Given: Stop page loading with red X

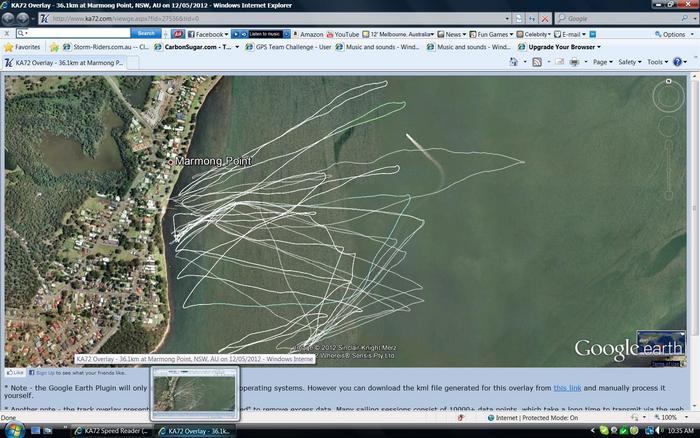Looking at the screenshot, I should [x=545, y=18].
